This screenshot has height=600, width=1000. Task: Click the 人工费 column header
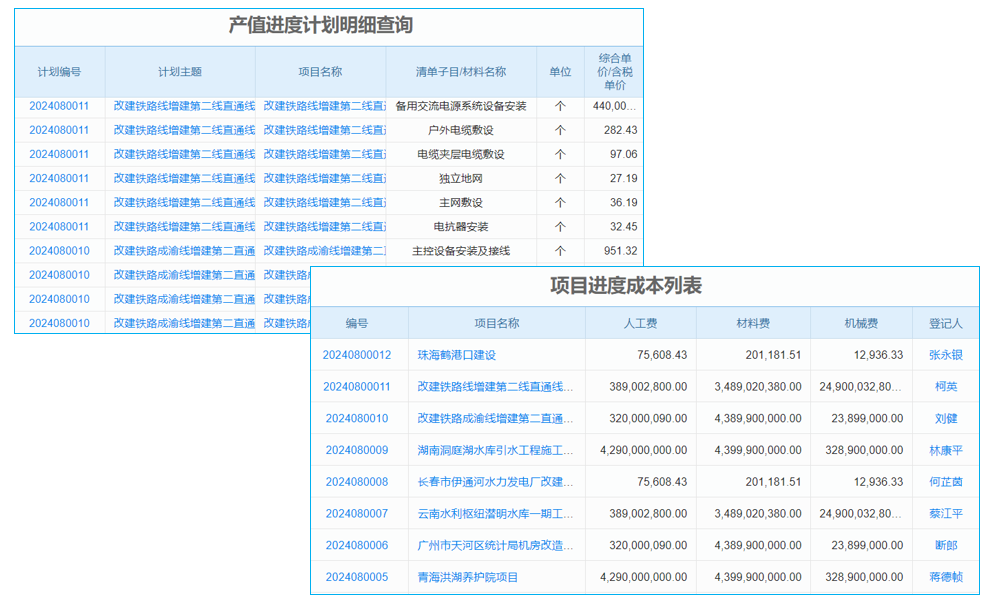coord(640,323)
